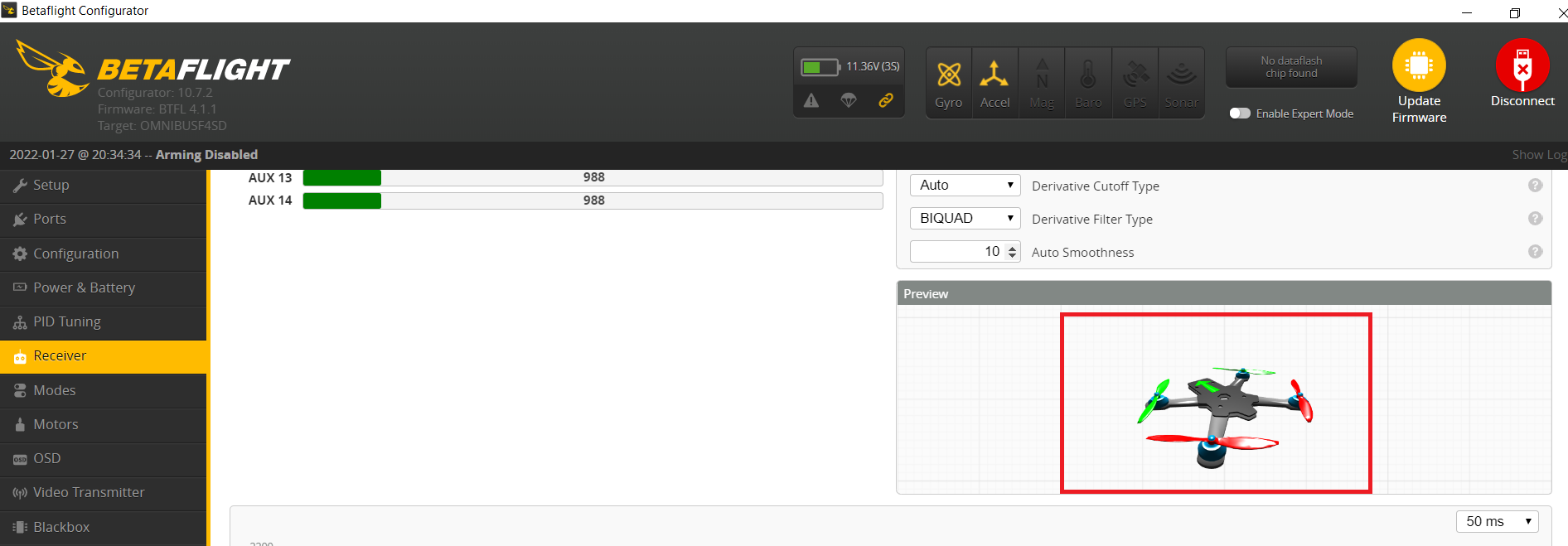Open help for Derivative Cutoff Type

pyautogui.click(x=1535, y=186)
